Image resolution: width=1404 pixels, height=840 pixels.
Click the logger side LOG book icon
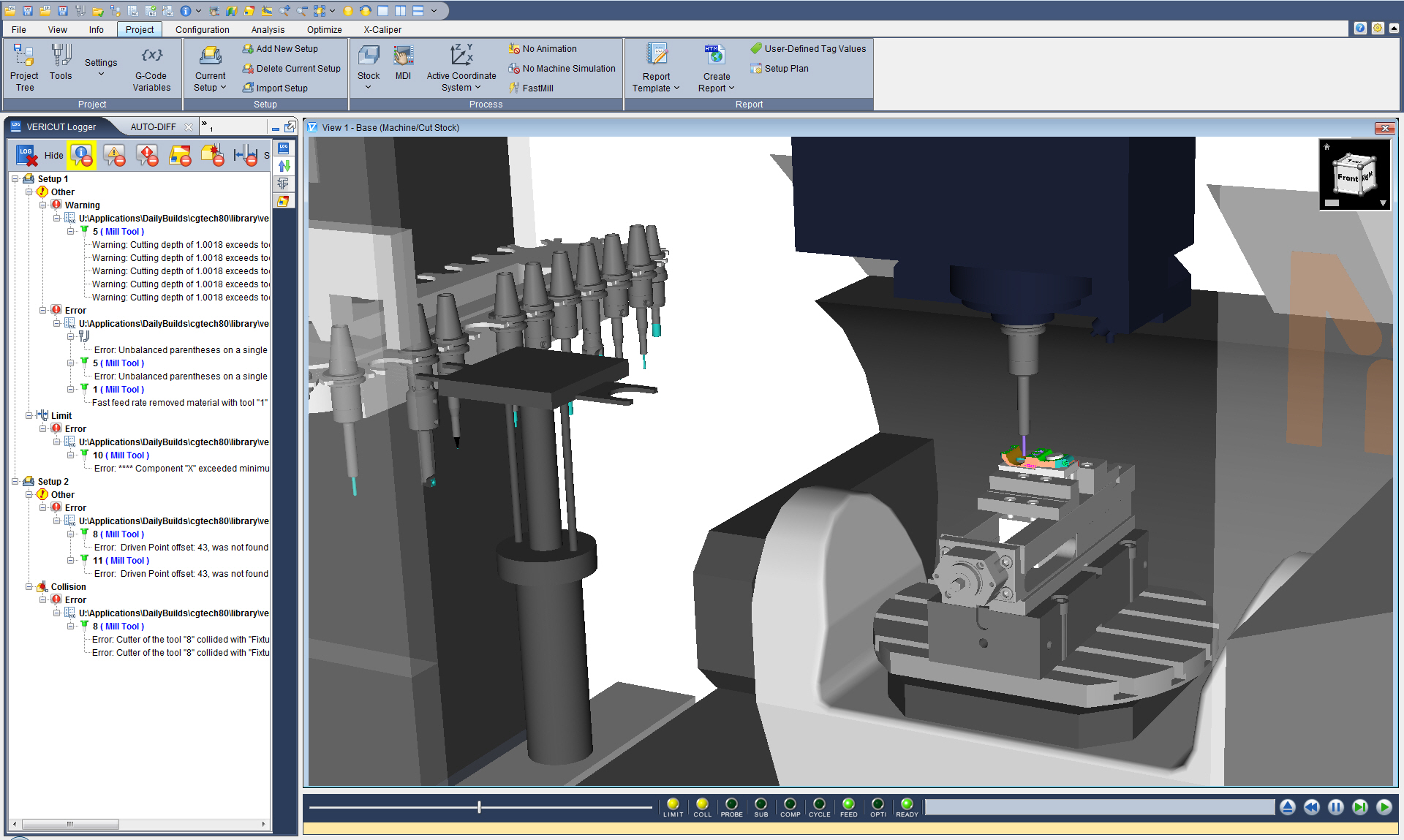tap(284, 148)
